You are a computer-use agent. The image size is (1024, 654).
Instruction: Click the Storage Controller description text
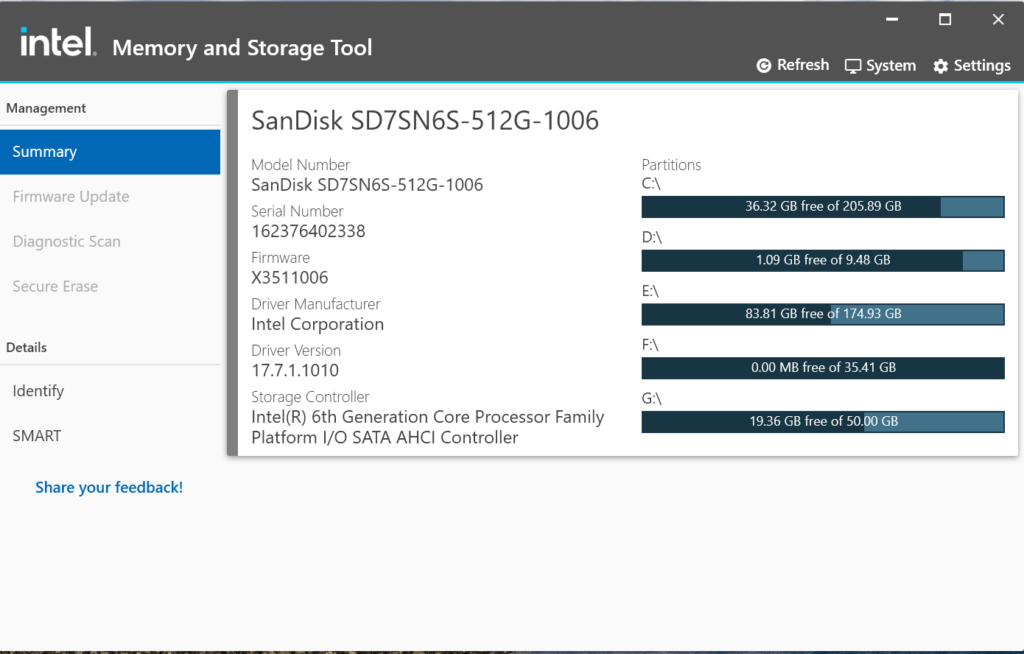[x=428, y=427]
